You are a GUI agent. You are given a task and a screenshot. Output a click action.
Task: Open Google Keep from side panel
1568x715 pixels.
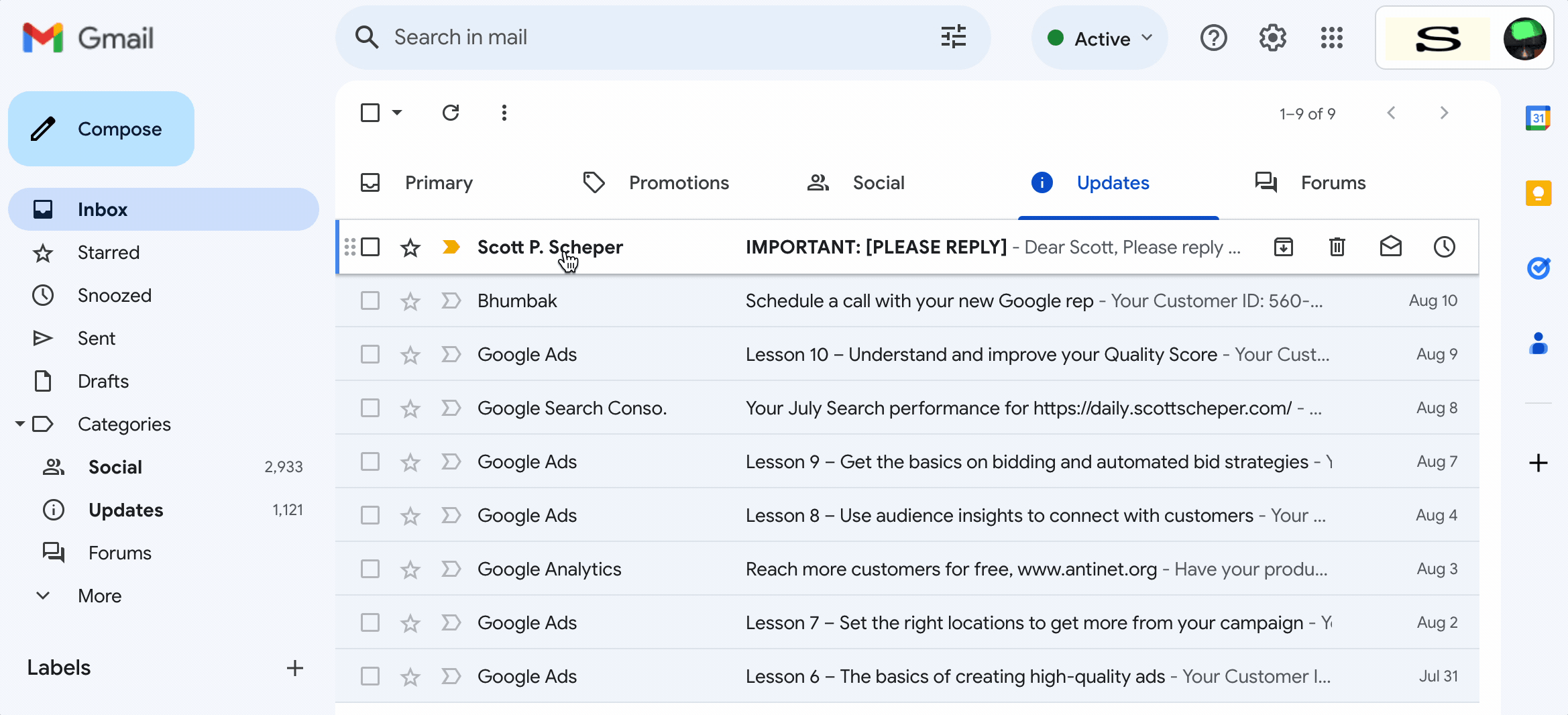(x=1538, y=194)
